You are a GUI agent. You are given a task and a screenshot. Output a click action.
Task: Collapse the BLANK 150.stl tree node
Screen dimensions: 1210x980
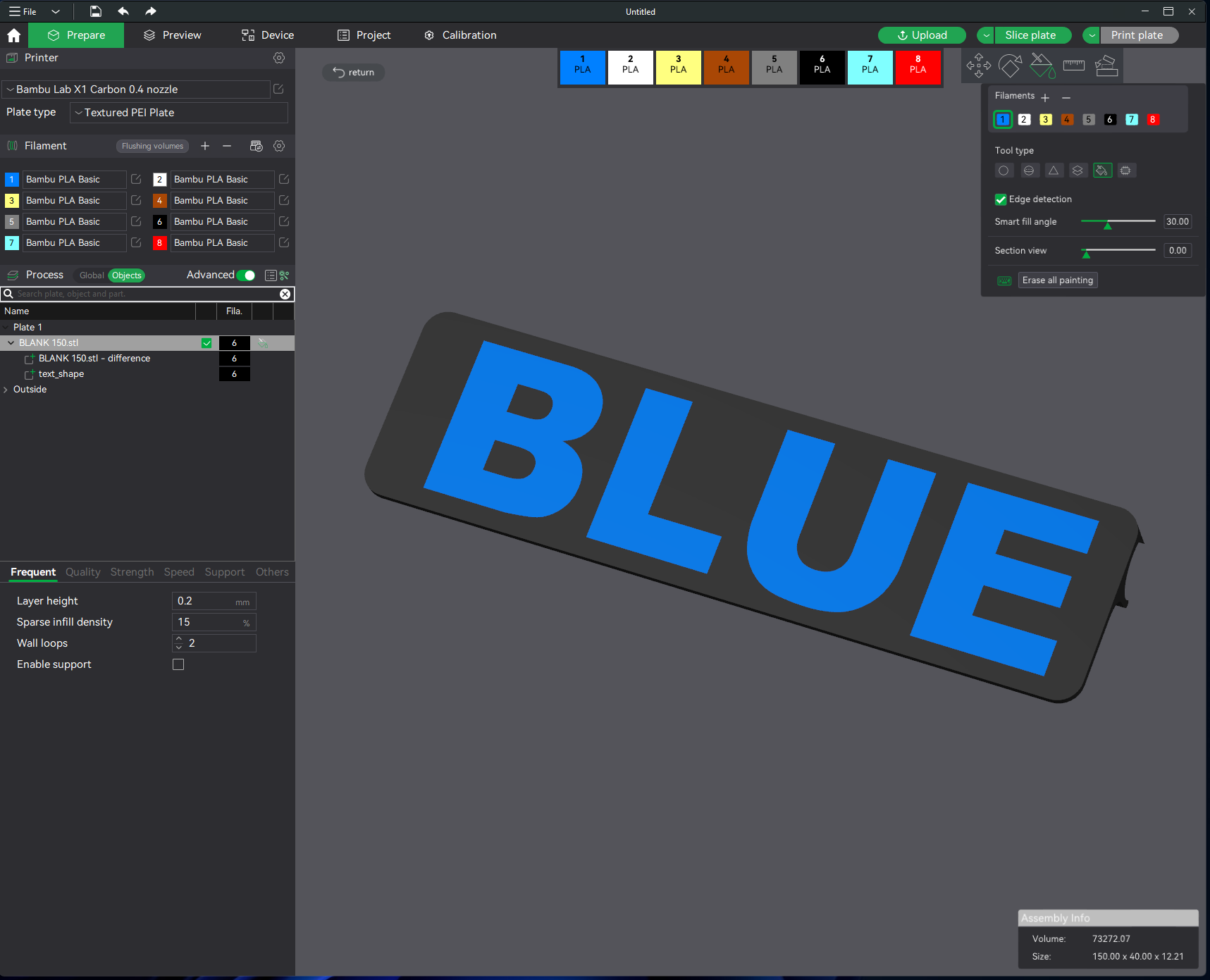click(11, 343)
